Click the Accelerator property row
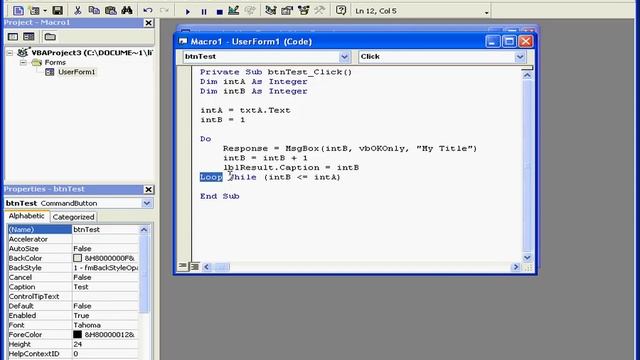This screenshot has width=640, height=360. click(73, 239)
